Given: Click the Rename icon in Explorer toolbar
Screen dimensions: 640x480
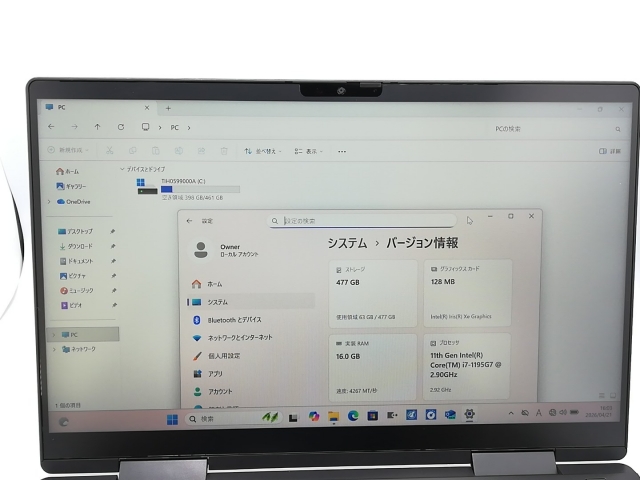Looking at the screenshot, I should 178,151.
